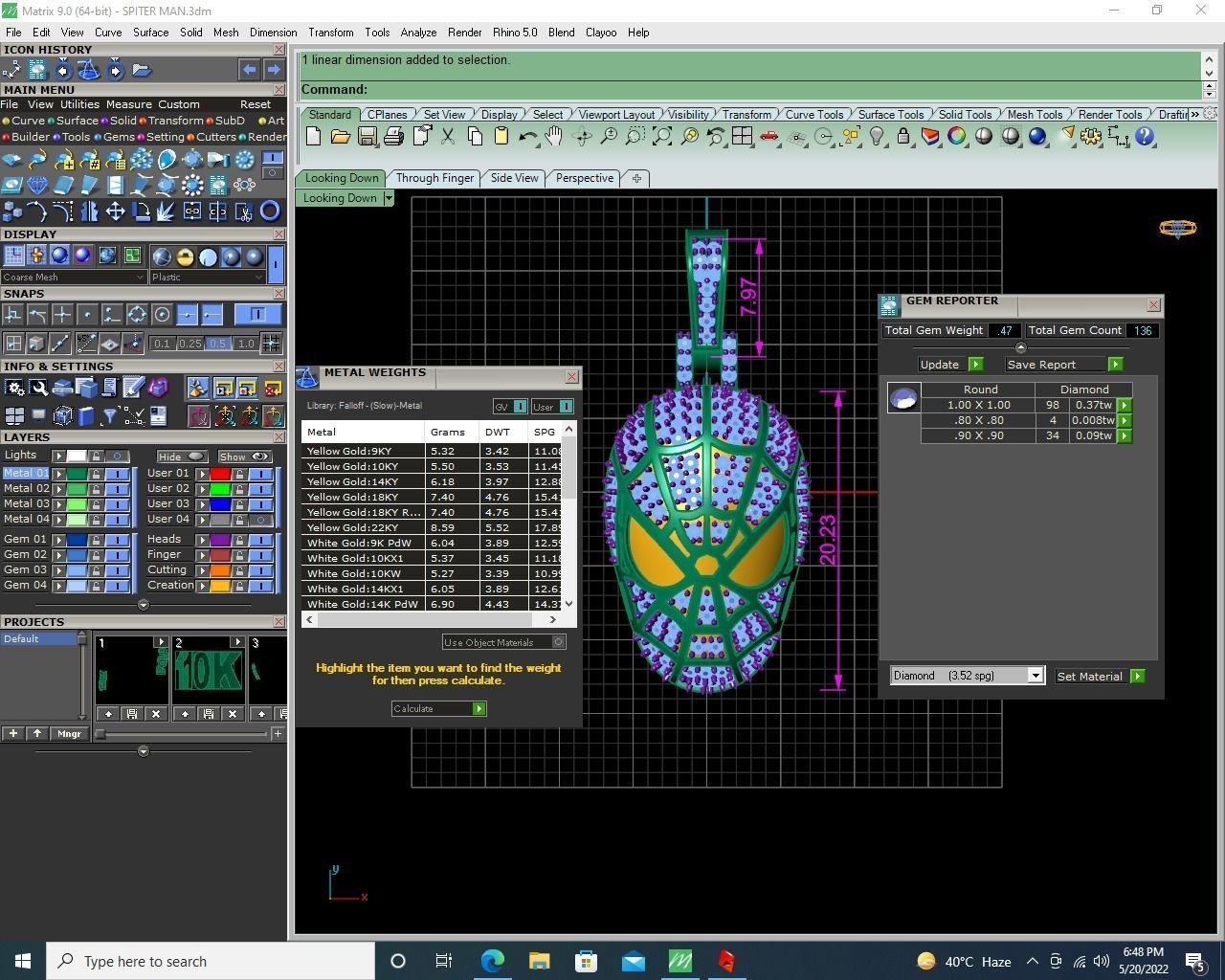Image resolution: width=1225 pixels, height=980 pixels.
Task: Click the New file icon in Standard toolbar
Action: click(313, 137)
